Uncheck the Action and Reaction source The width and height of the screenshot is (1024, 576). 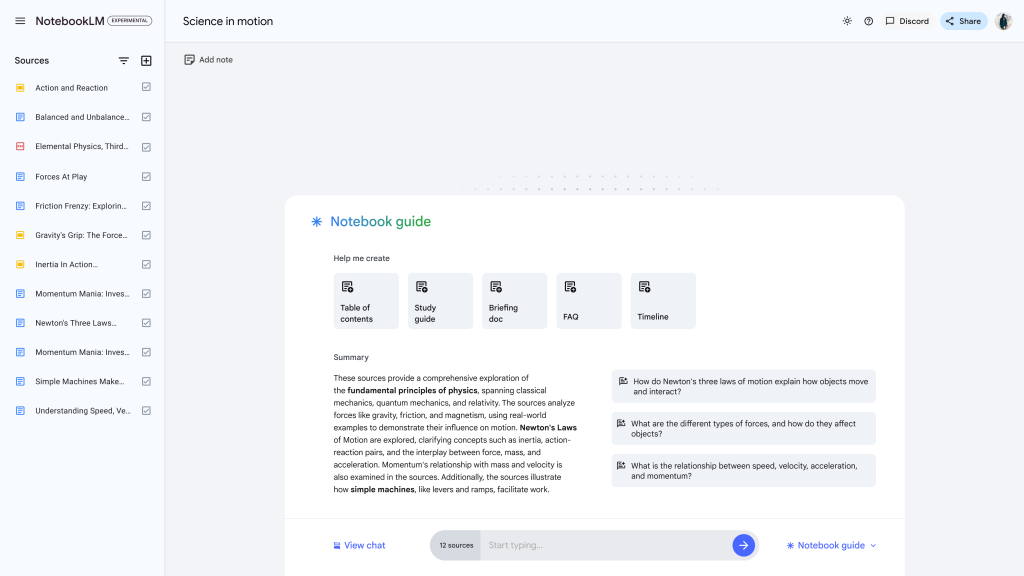(145, 88)
